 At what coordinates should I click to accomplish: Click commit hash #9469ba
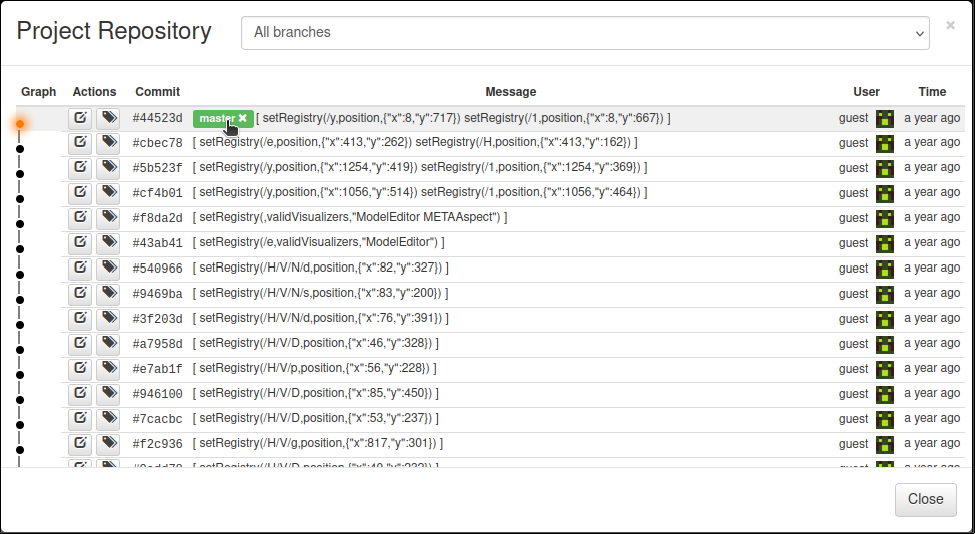[x=158, y=293]
